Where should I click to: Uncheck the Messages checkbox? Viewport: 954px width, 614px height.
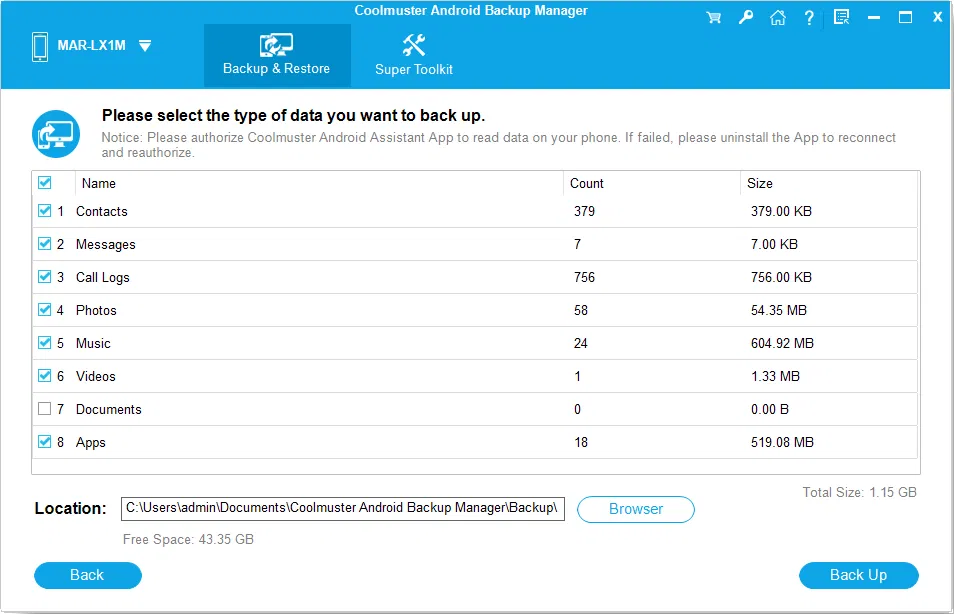coord(44,243)
